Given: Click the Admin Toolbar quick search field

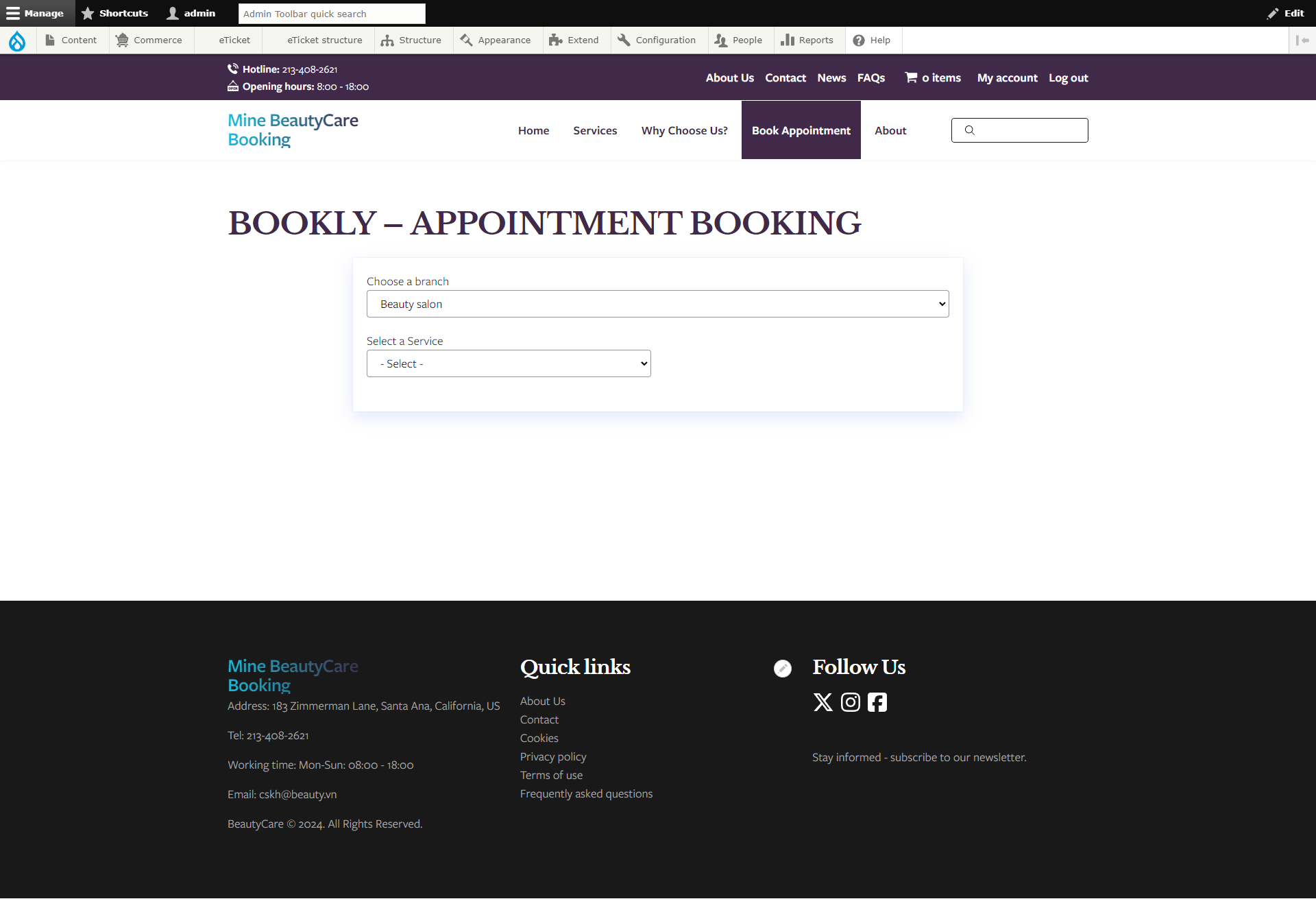Looking at the screenshot, I should click(332, 14).
